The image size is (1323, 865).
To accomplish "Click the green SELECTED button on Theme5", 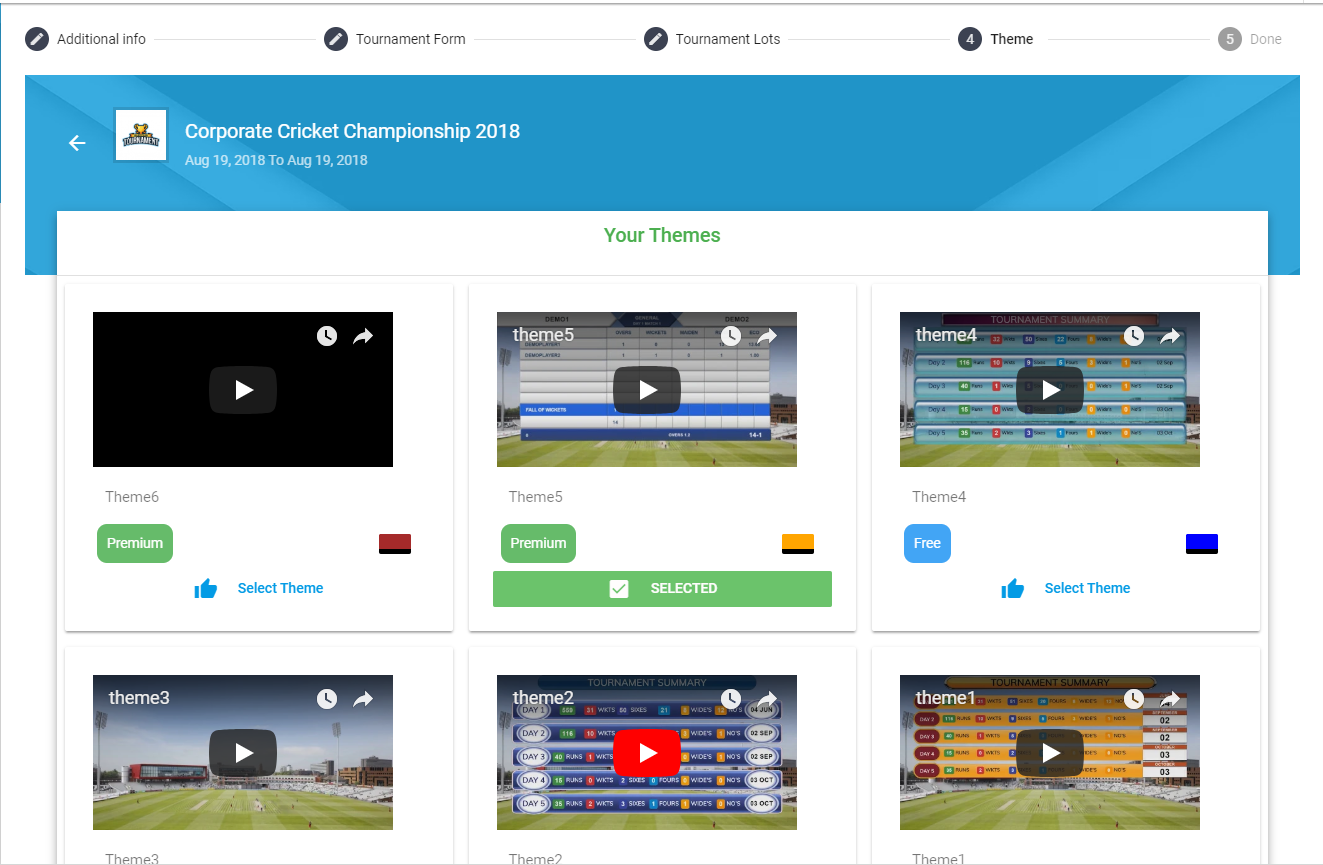I will (662, 589).
